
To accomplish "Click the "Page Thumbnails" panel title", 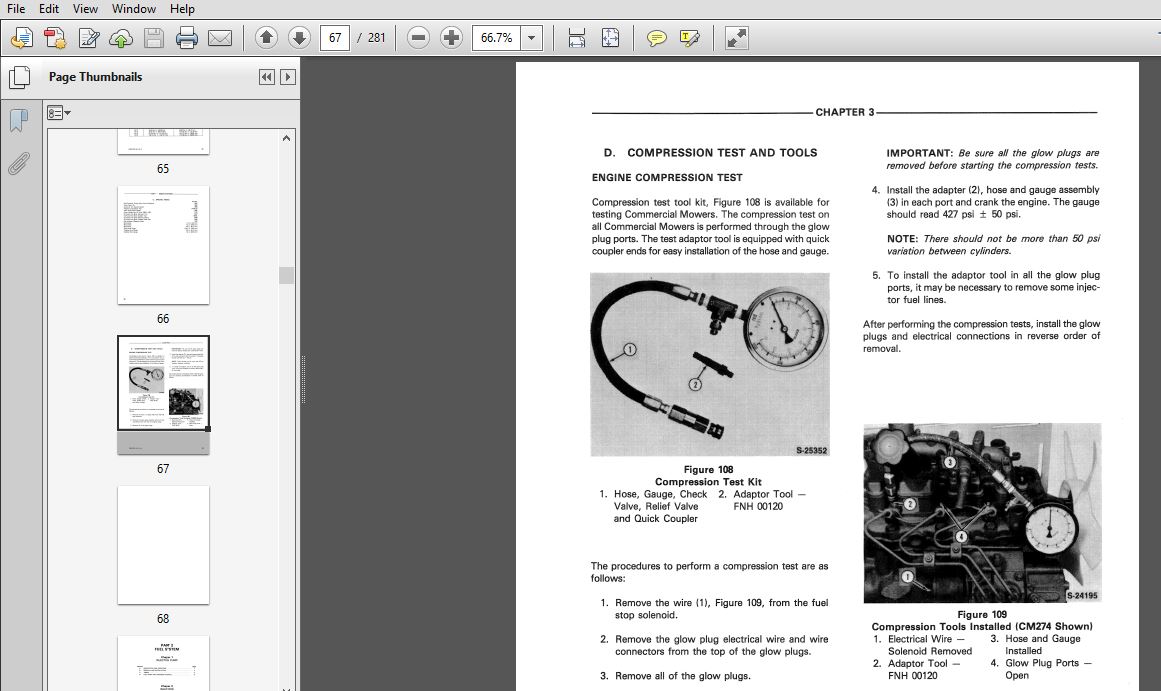I will point(96,77).
